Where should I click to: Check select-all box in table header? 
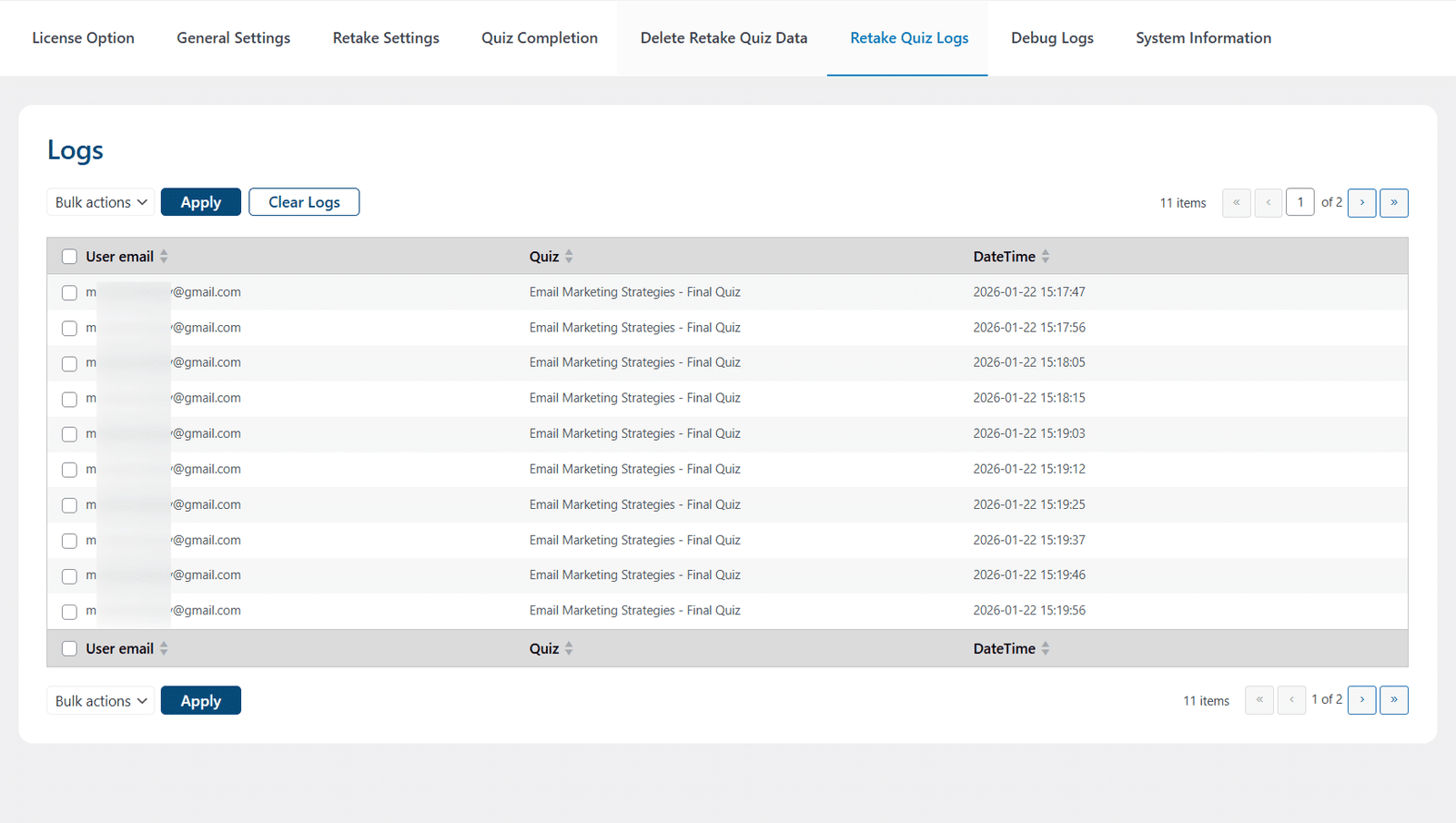69,257
